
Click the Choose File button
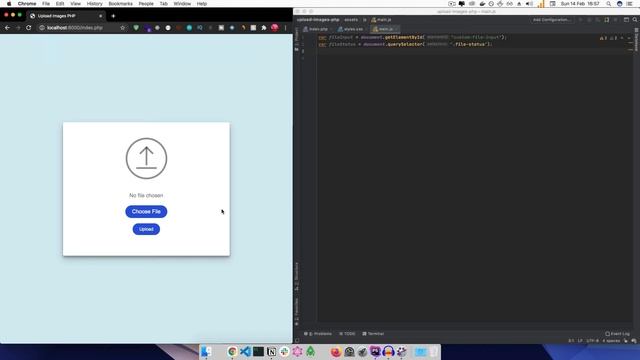146,211
